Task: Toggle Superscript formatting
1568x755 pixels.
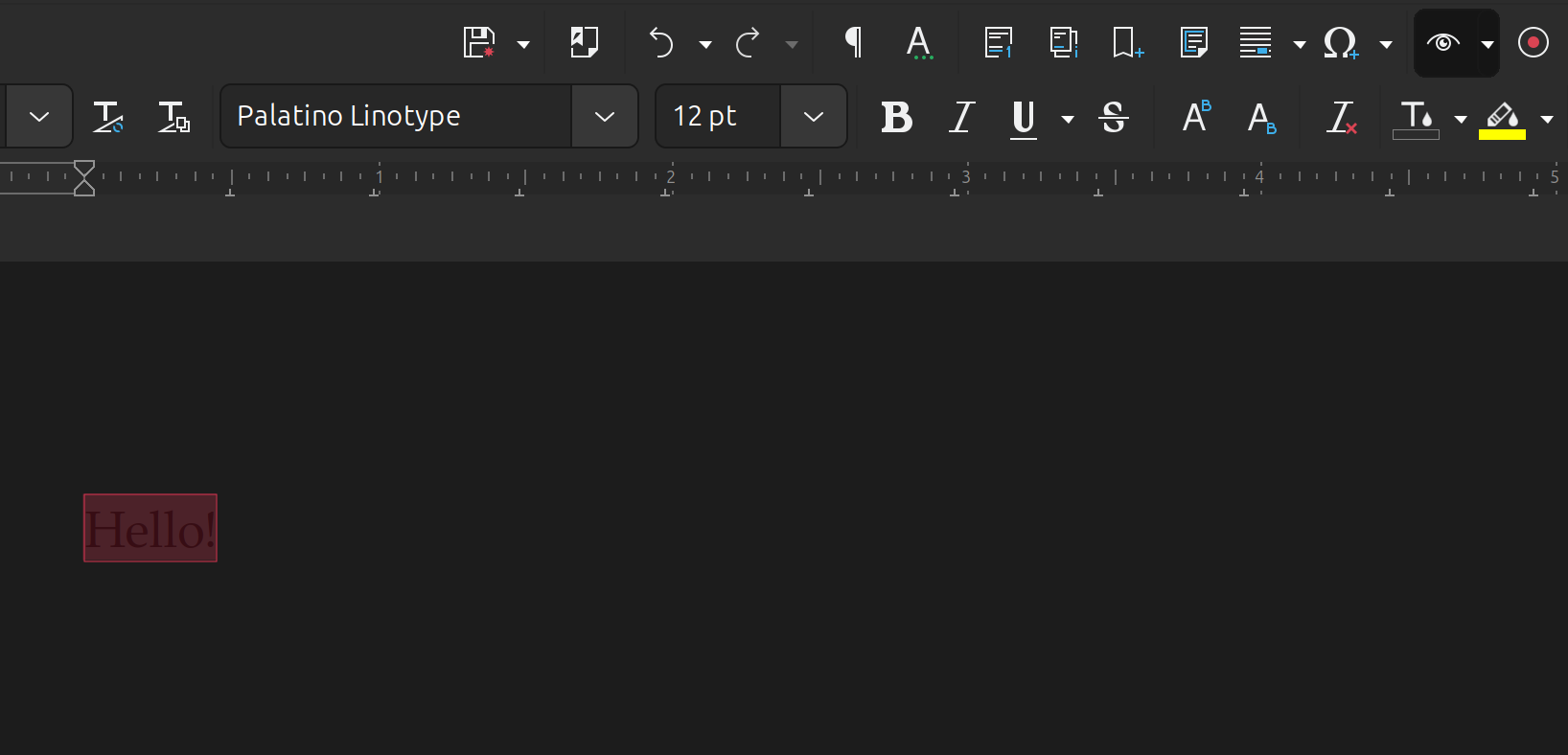Action: [1197, 117]
